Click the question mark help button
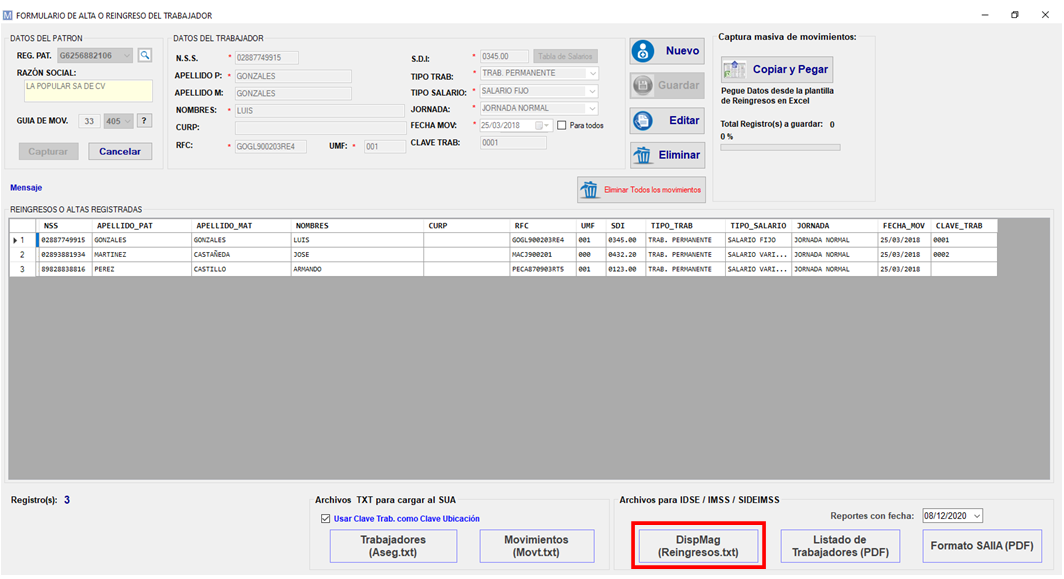The image size is (1064, 579). click(144, 121)
